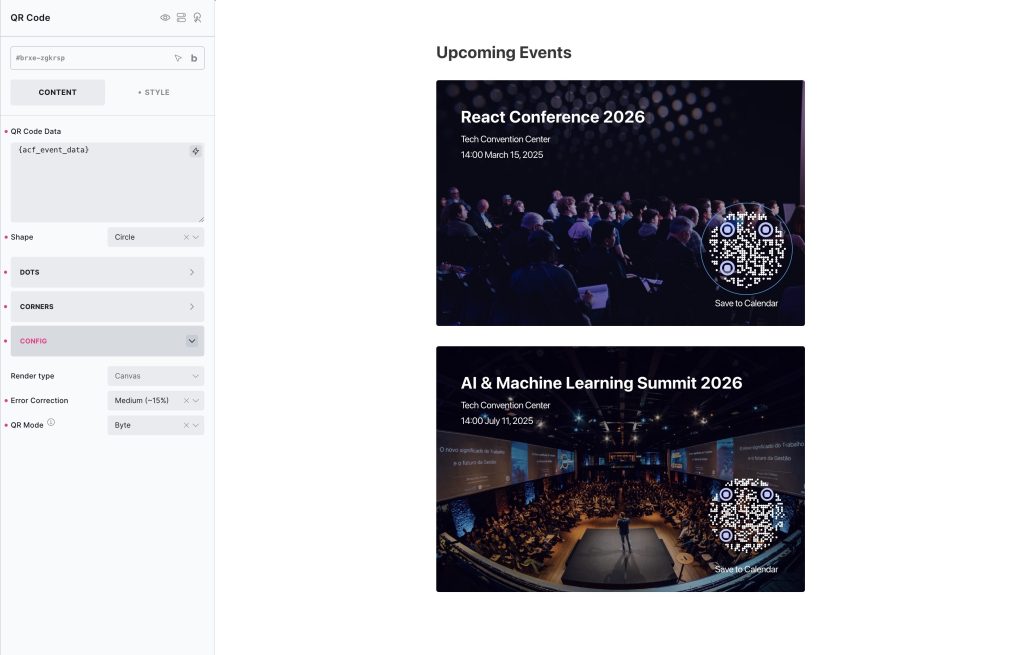Click the layout rows icon in panel header
This screenshot has height=655, width=1024.
(181, 18)
